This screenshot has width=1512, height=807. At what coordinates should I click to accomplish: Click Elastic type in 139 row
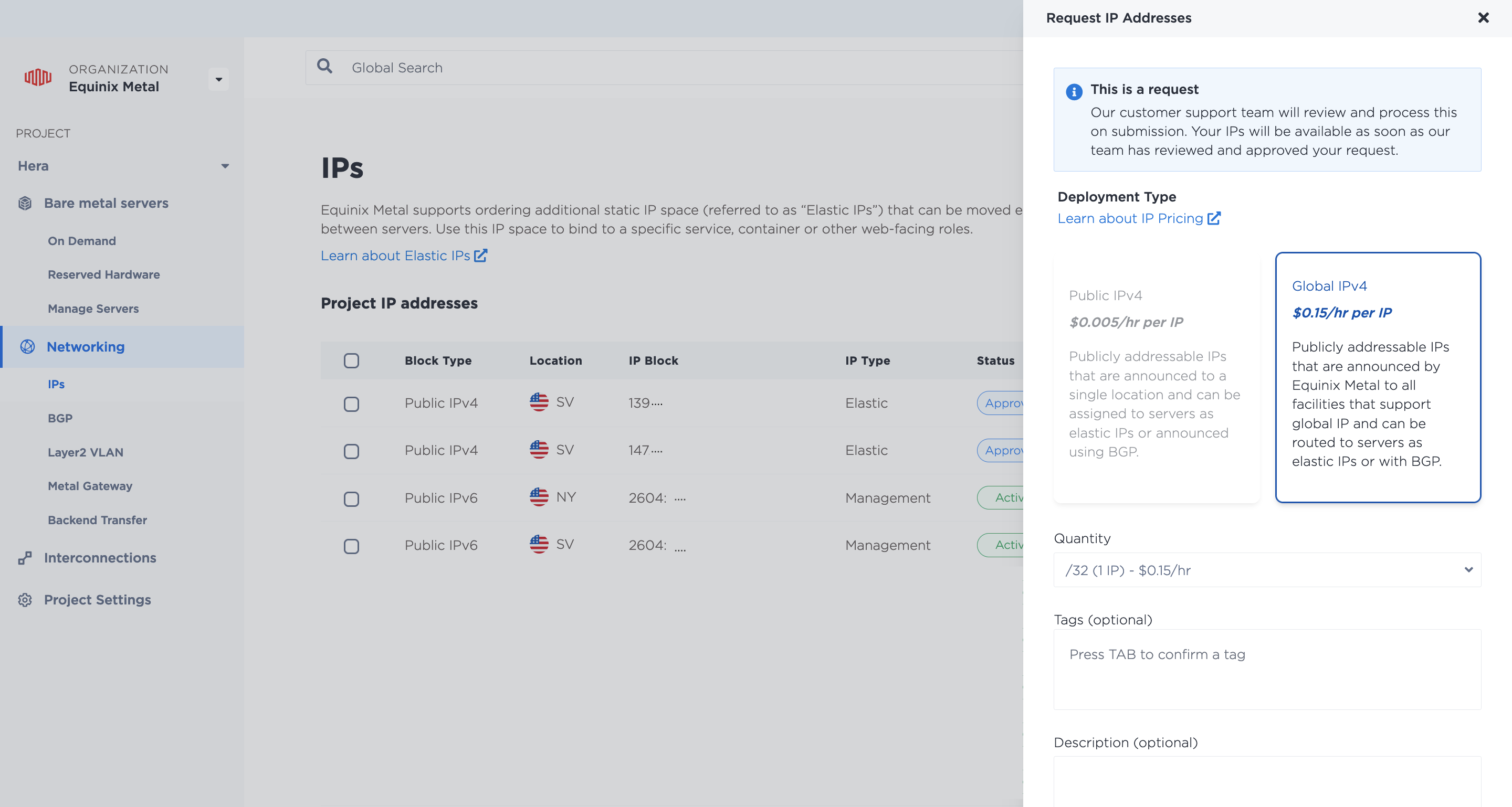point(866,403)
